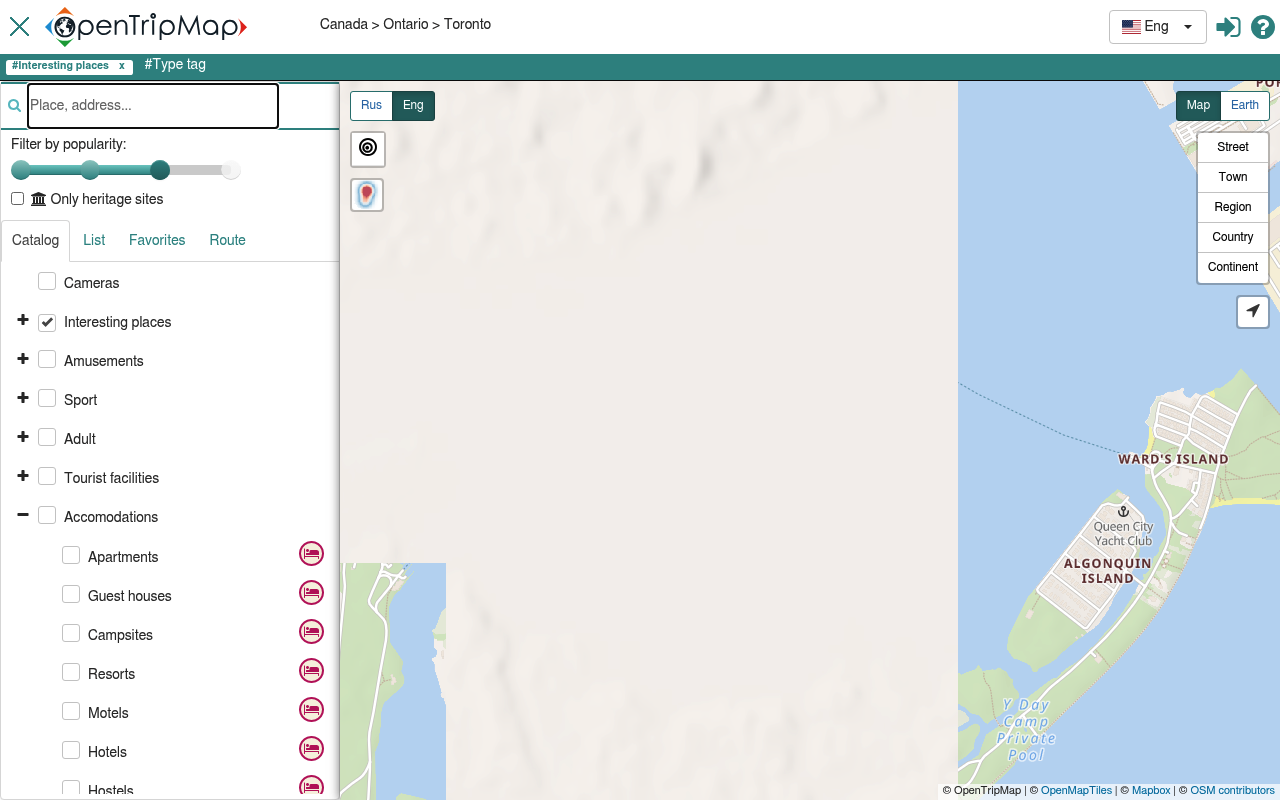The width and height of the screenshot is (1280, 800).
Task: Check the Accomodations checkbox
Action: click(47, 515)
